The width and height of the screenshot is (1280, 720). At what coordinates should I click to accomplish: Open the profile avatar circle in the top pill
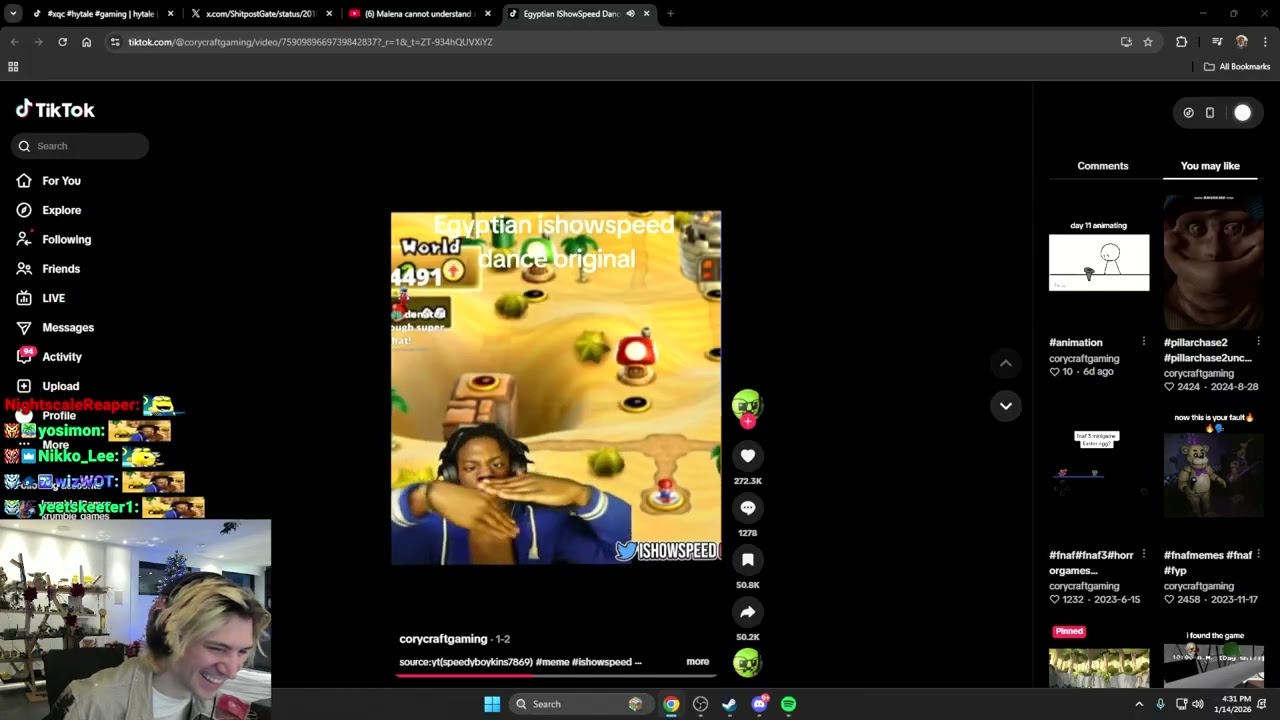pyautogui.click(x=1242, y=113)
